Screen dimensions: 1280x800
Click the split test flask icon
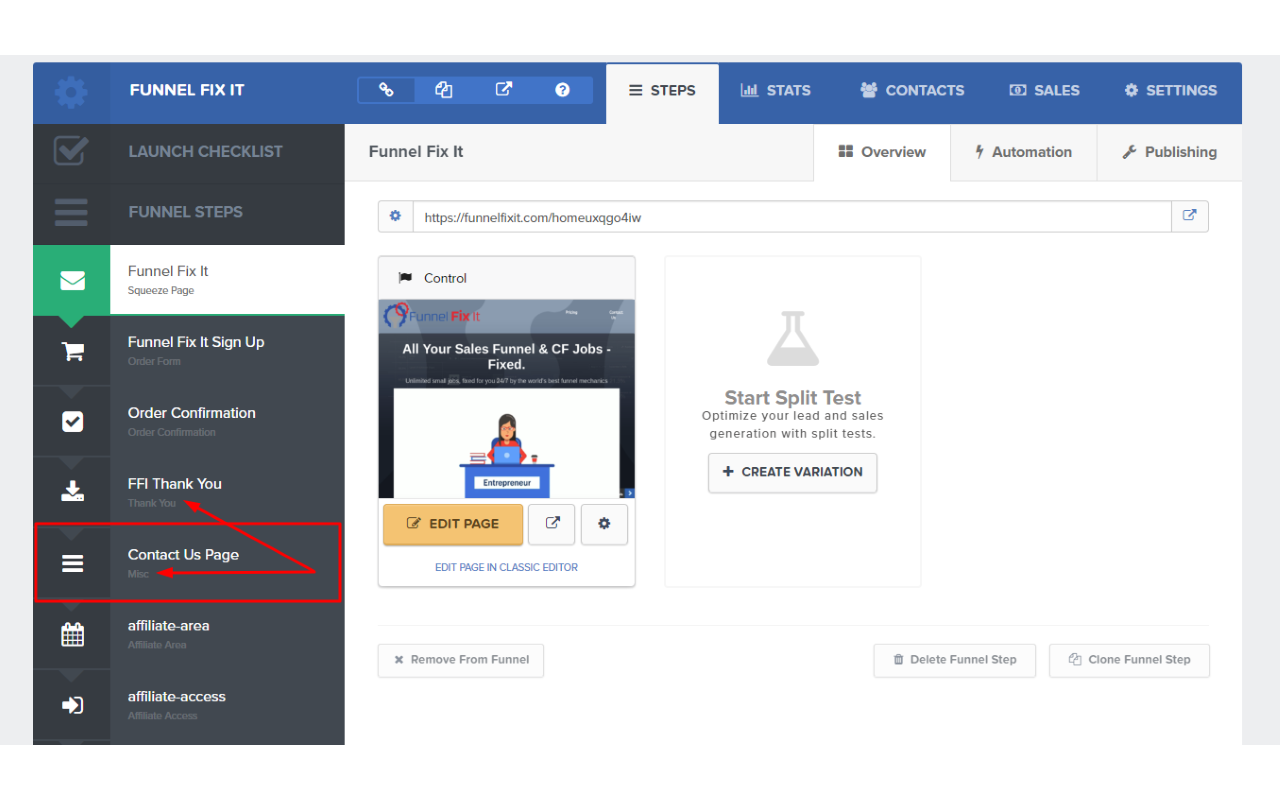pyautogui.click(x=792, y=338)
